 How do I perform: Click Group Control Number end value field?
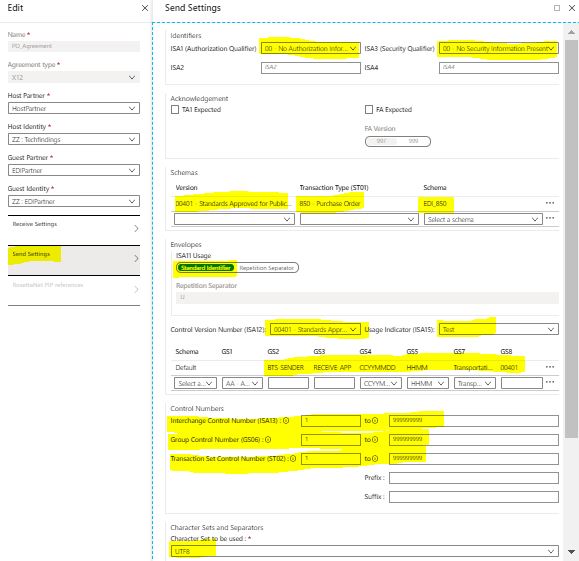pyautogui.click(x=473, y=439)
